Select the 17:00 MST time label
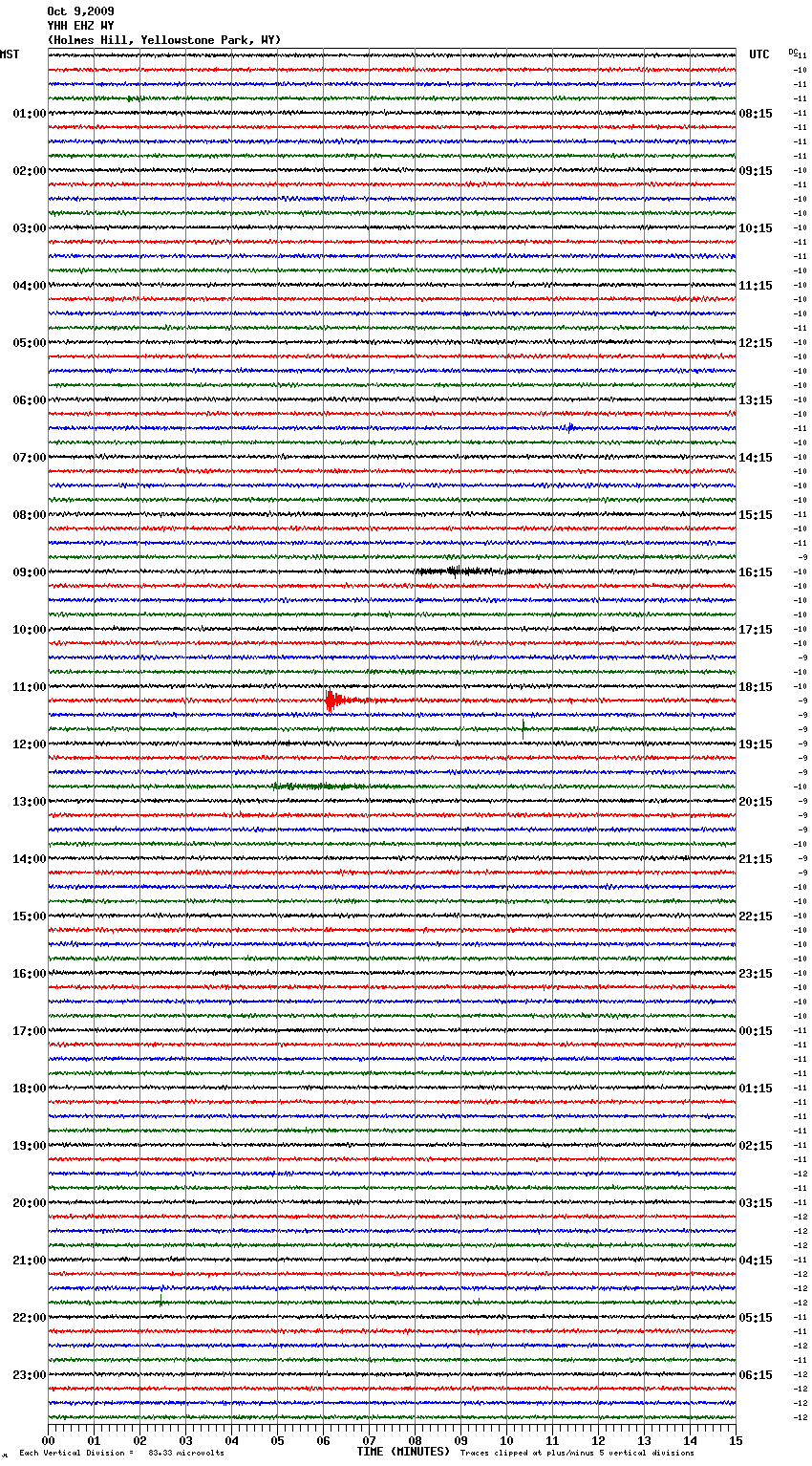The height and width of the screenshot is (1466, 812). click(30, 1031)
